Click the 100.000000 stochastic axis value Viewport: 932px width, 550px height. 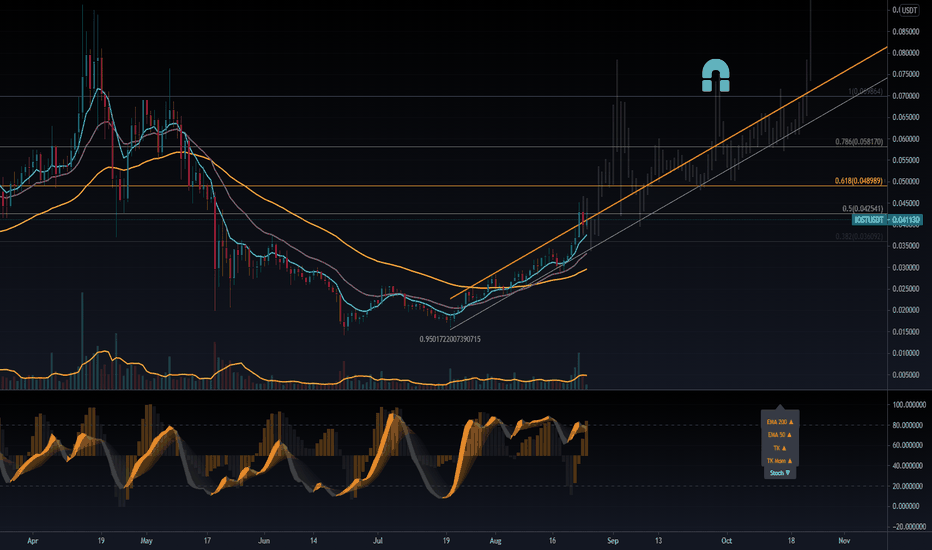909,405
